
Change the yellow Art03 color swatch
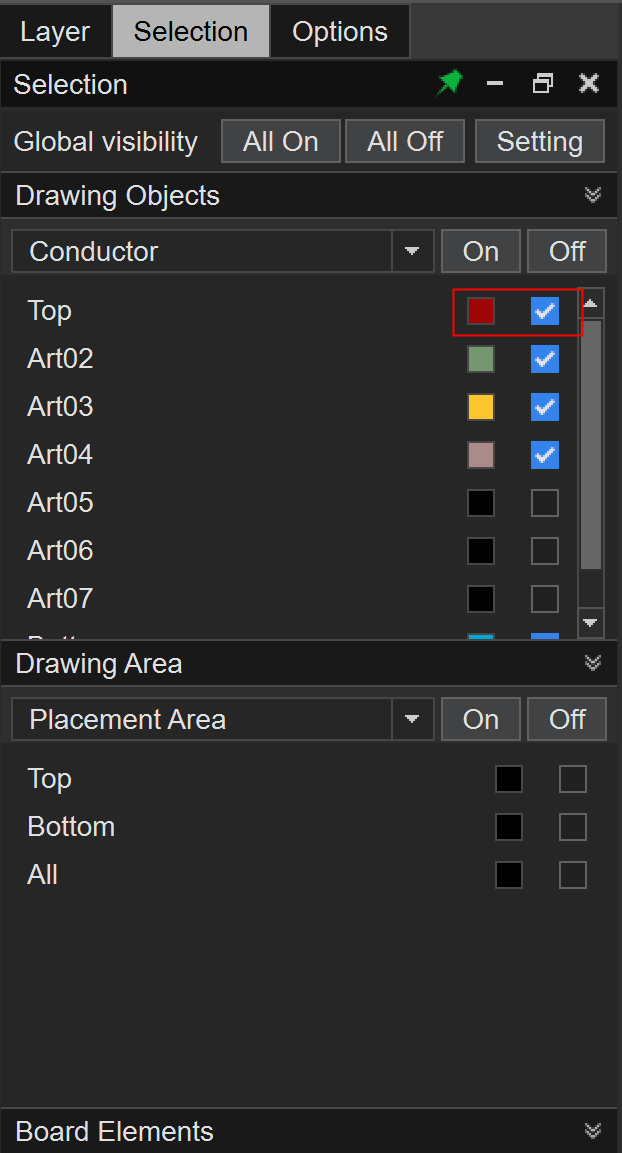pos(481,407)
